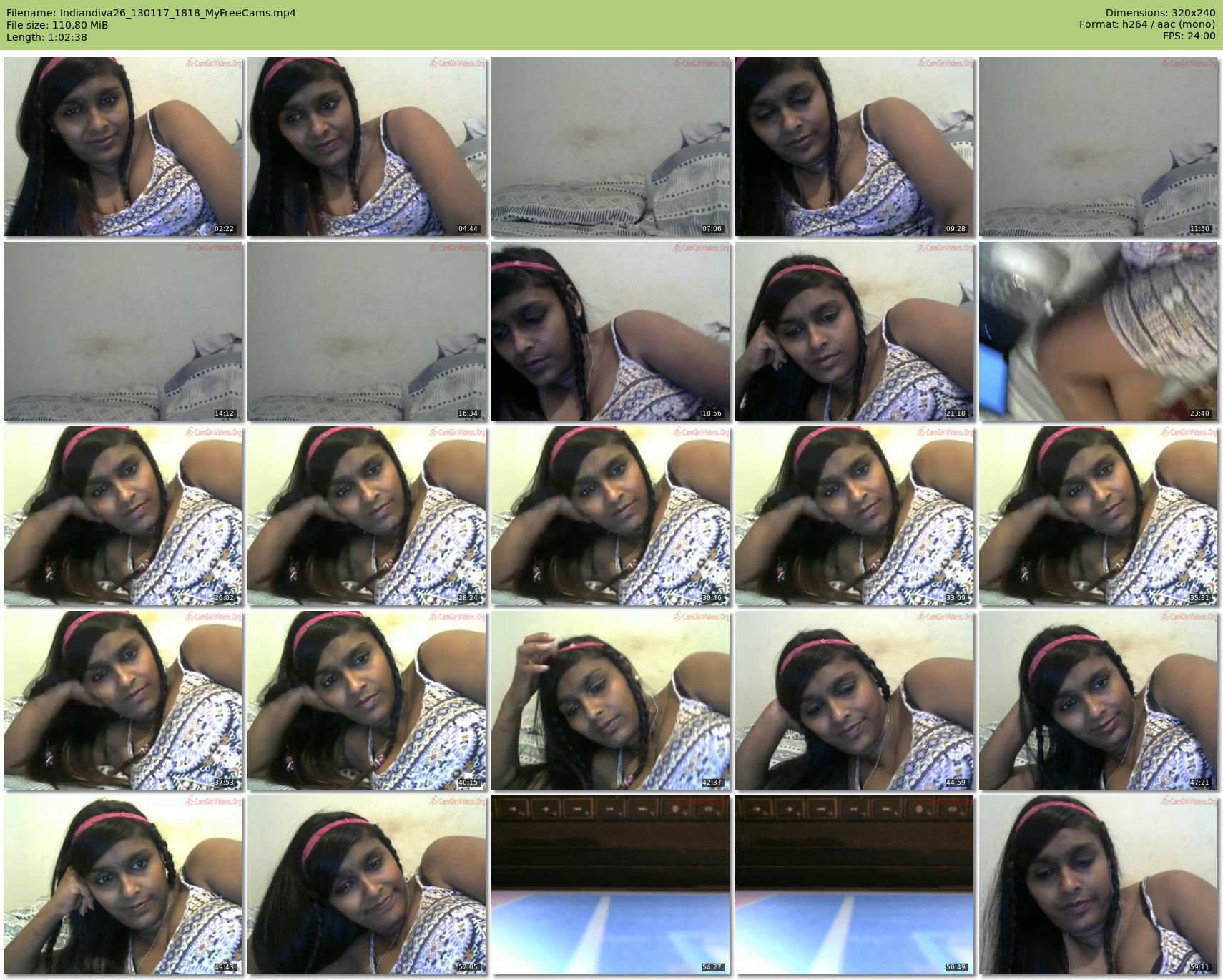Click the frame stamped 47:21
This screenshot has width=1223, height=980.
[x=1099, y=700]
